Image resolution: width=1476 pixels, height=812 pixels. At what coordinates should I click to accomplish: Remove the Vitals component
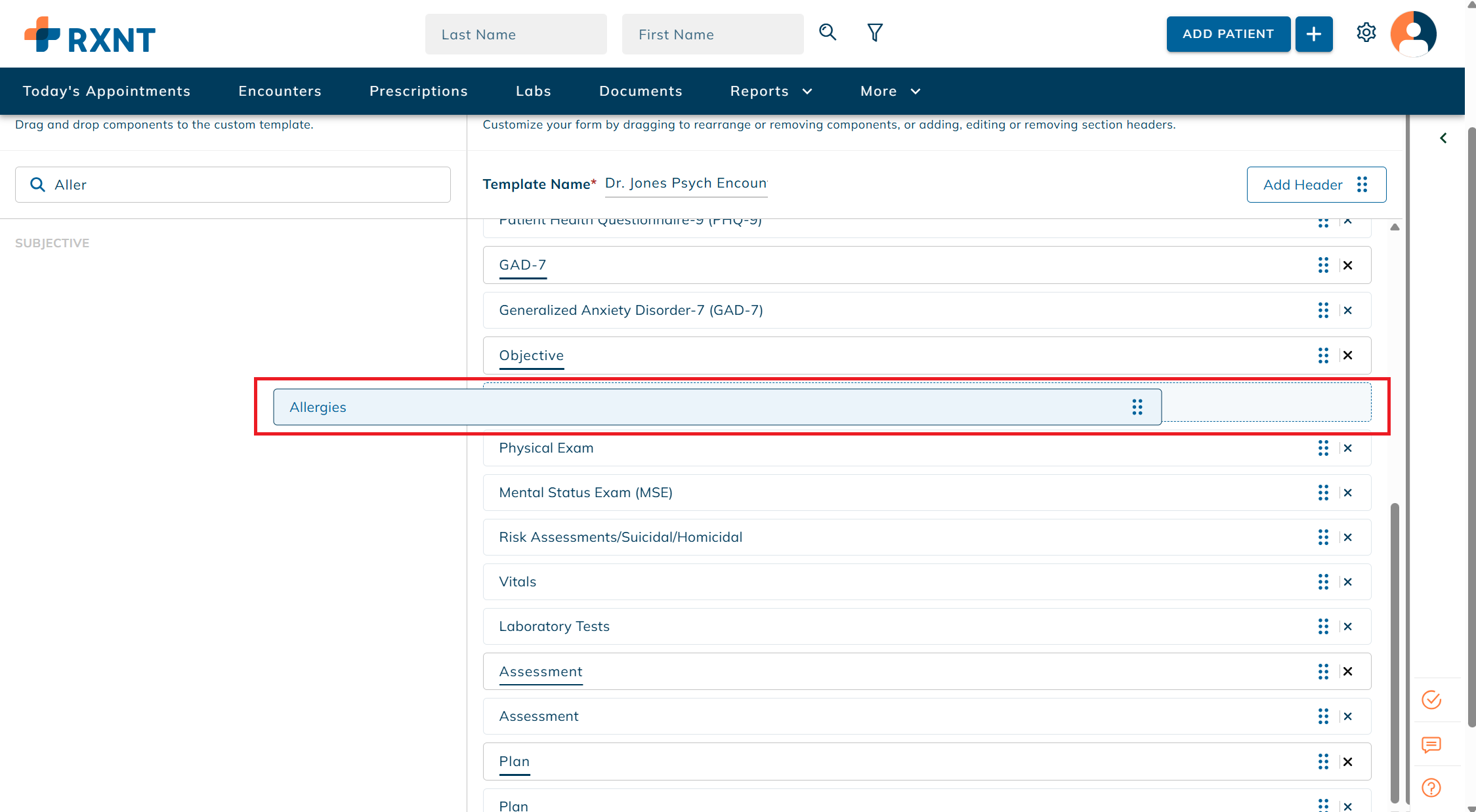coord(1347,582)
